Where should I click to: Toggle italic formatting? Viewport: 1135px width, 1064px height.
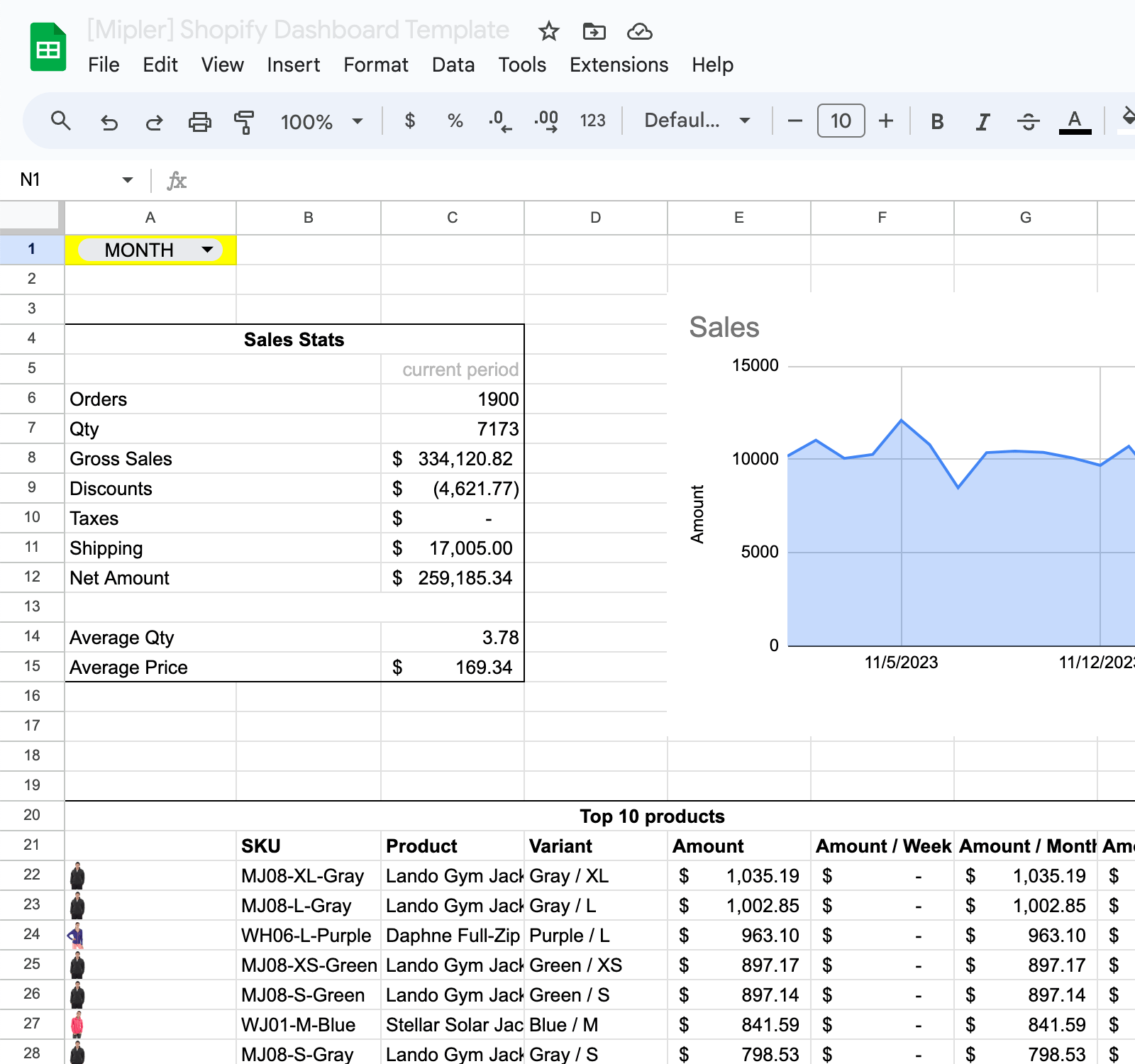tap(982, 121)
